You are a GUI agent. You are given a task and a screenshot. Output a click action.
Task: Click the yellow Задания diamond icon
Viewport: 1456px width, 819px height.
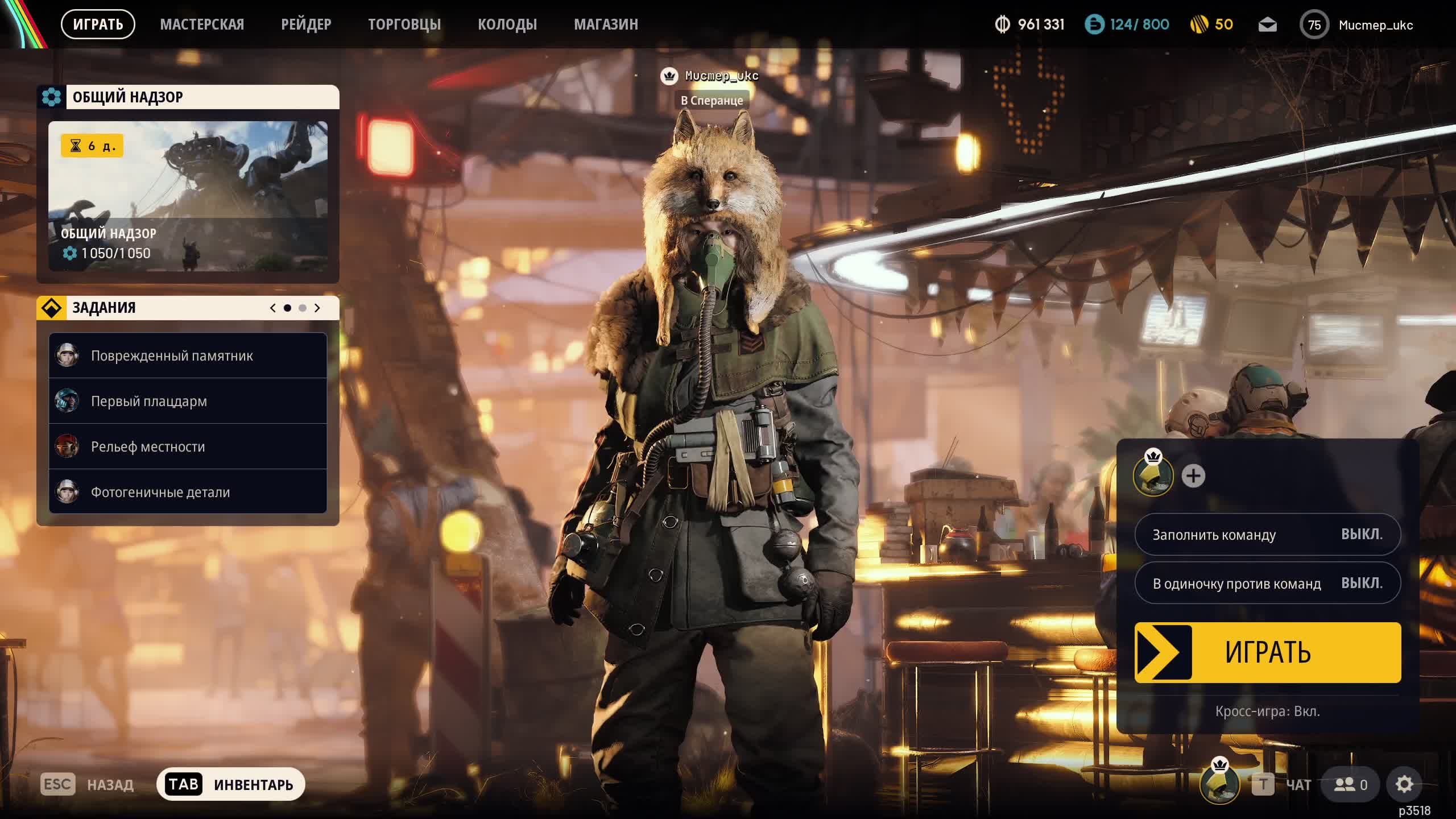tap(51, 308)
